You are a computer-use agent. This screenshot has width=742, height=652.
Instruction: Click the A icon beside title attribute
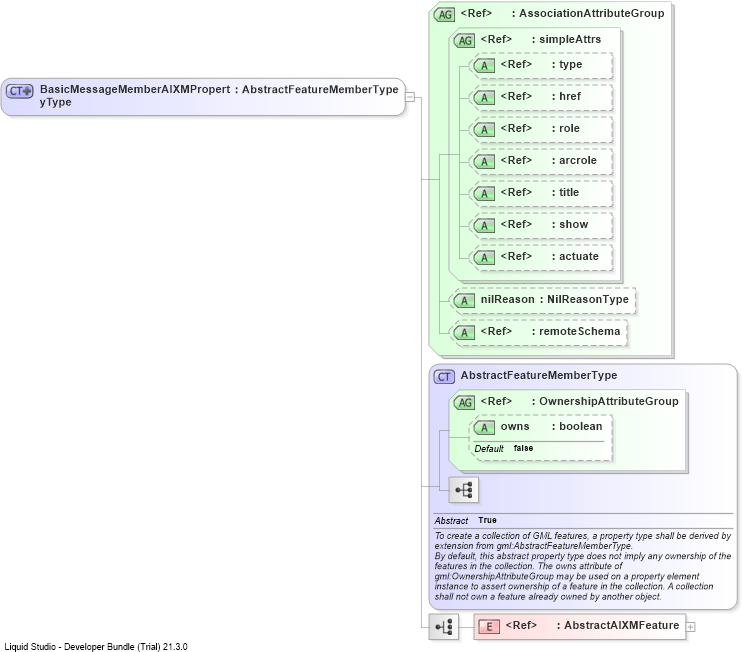point(484,194)
